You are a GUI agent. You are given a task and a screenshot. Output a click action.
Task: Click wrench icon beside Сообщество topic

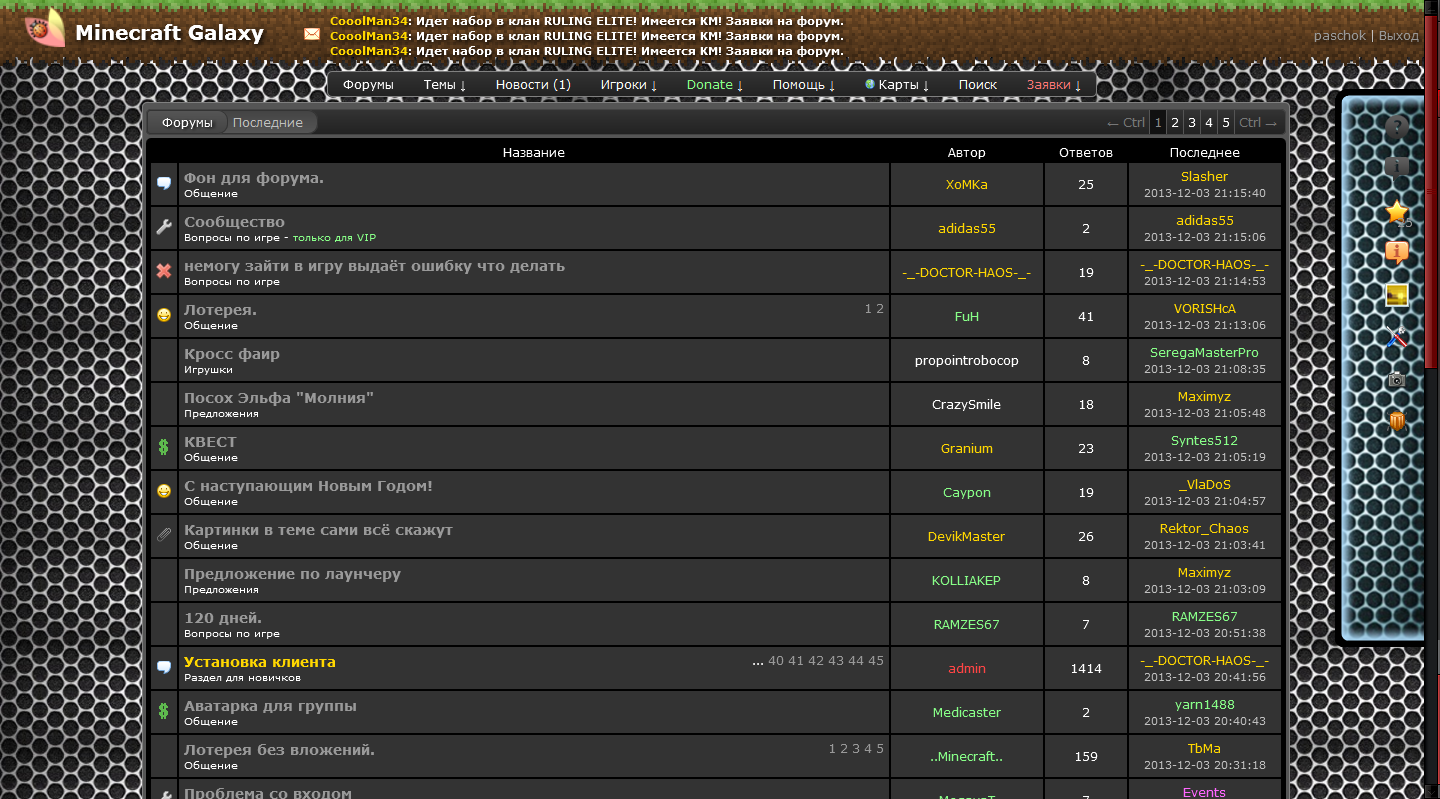[164, 228]
